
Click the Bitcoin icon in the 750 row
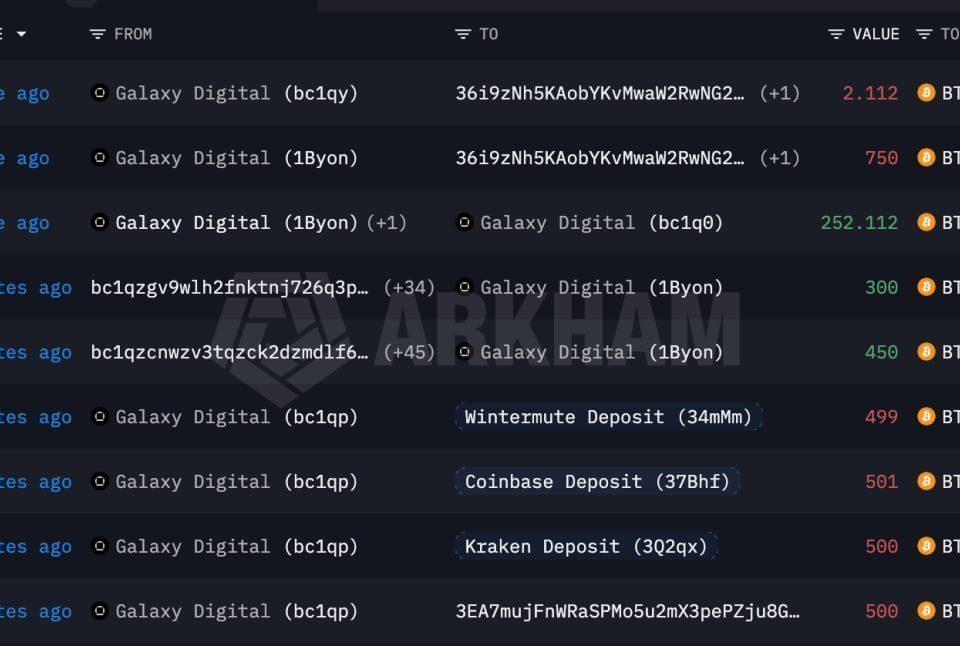(x=926, y=158)
